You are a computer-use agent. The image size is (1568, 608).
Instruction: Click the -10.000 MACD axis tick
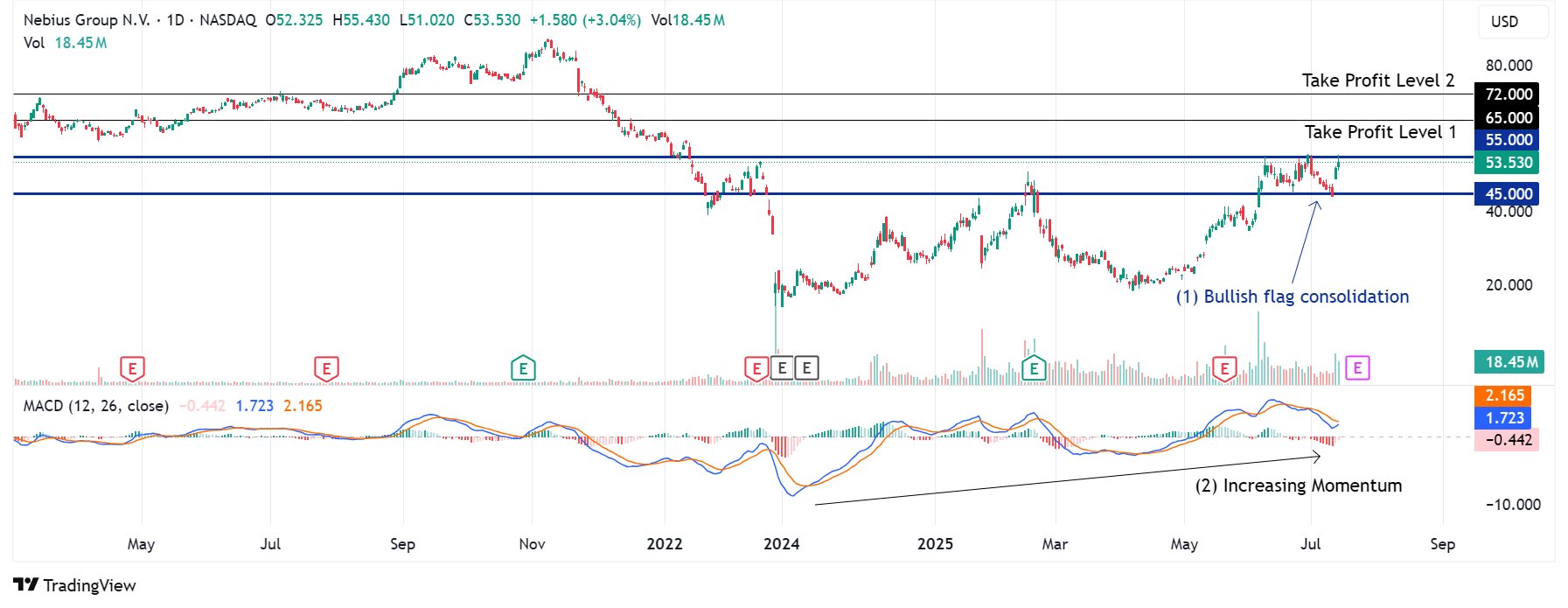1513,505
